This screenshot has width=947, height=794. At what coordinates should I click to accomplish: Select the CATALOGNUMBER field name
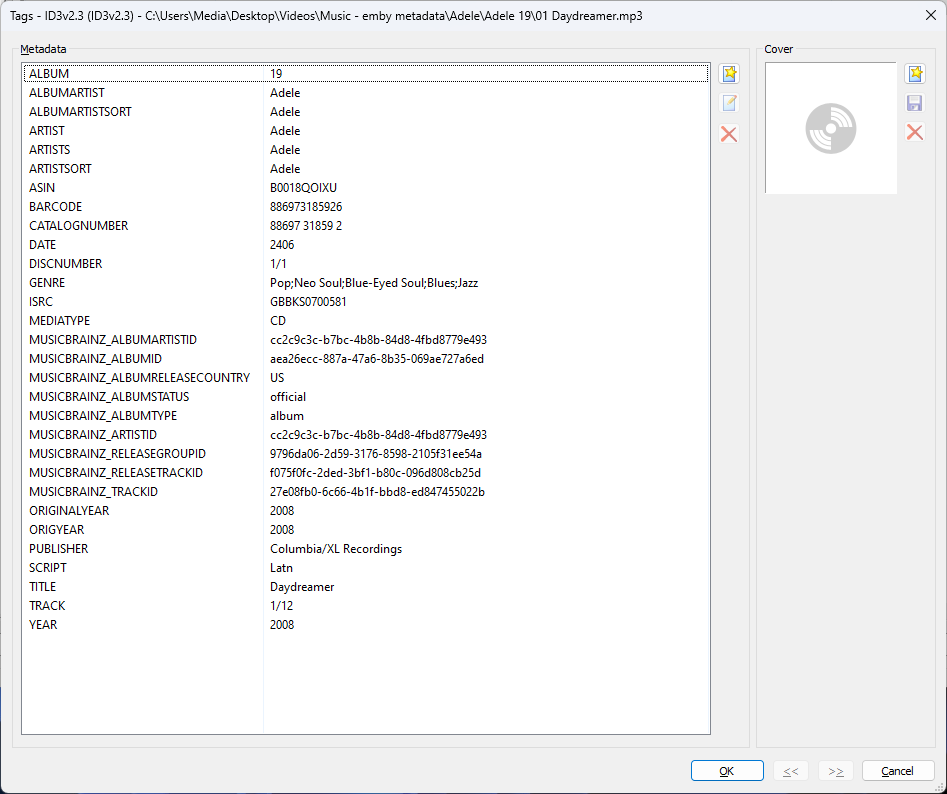click(79, 226)
